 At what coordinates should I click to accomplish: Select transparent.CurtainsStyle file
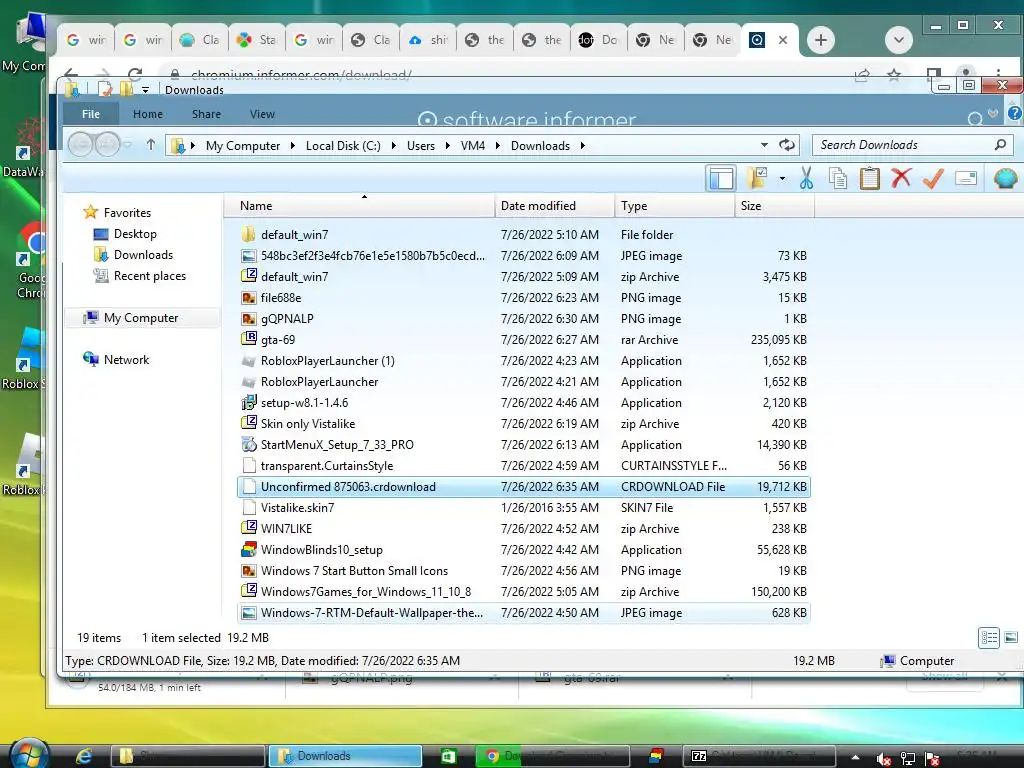click(x=524, y=466)
